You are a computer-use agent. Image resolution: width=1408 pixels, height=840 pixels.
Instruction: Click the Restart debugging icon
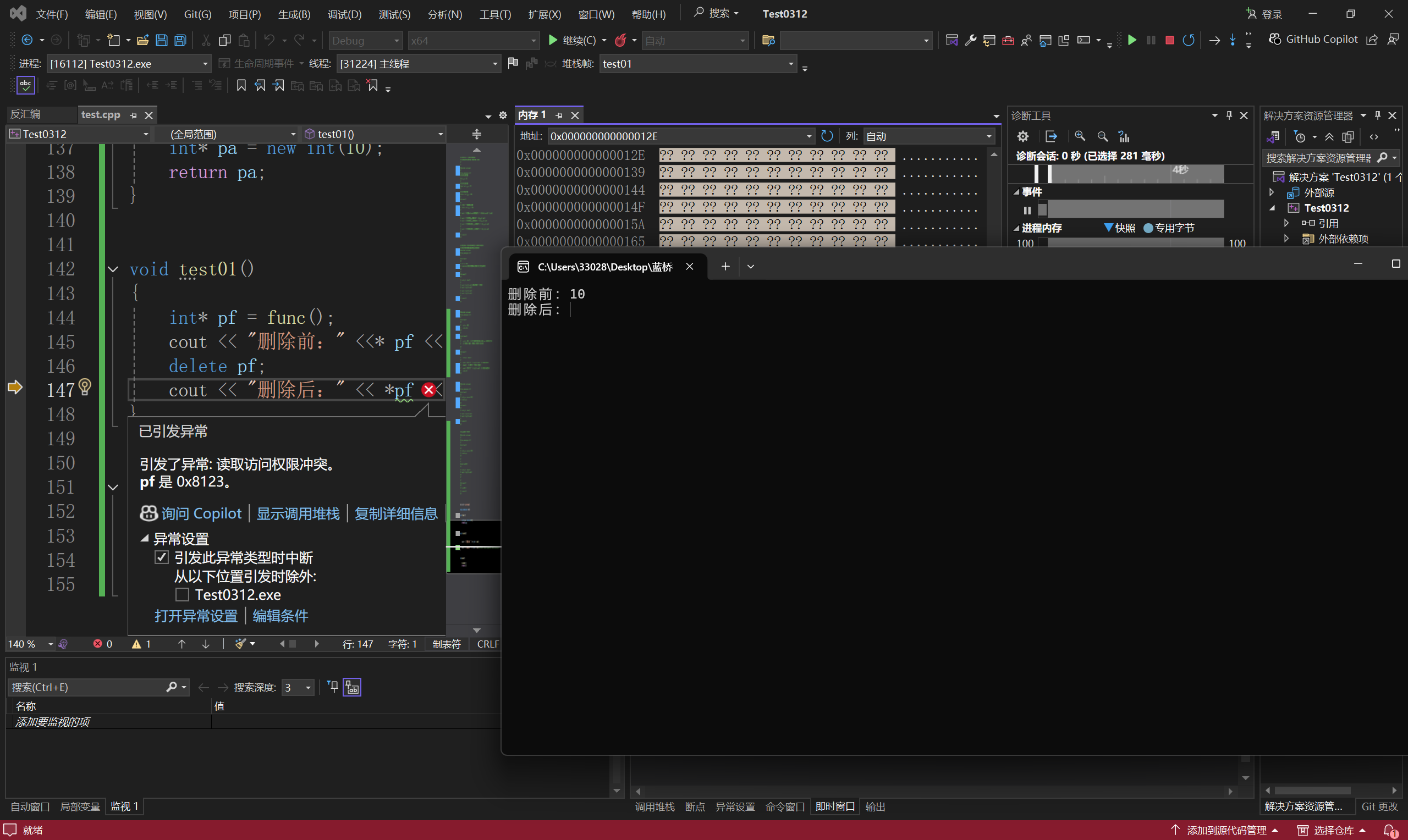click(x=1189, y=40)
